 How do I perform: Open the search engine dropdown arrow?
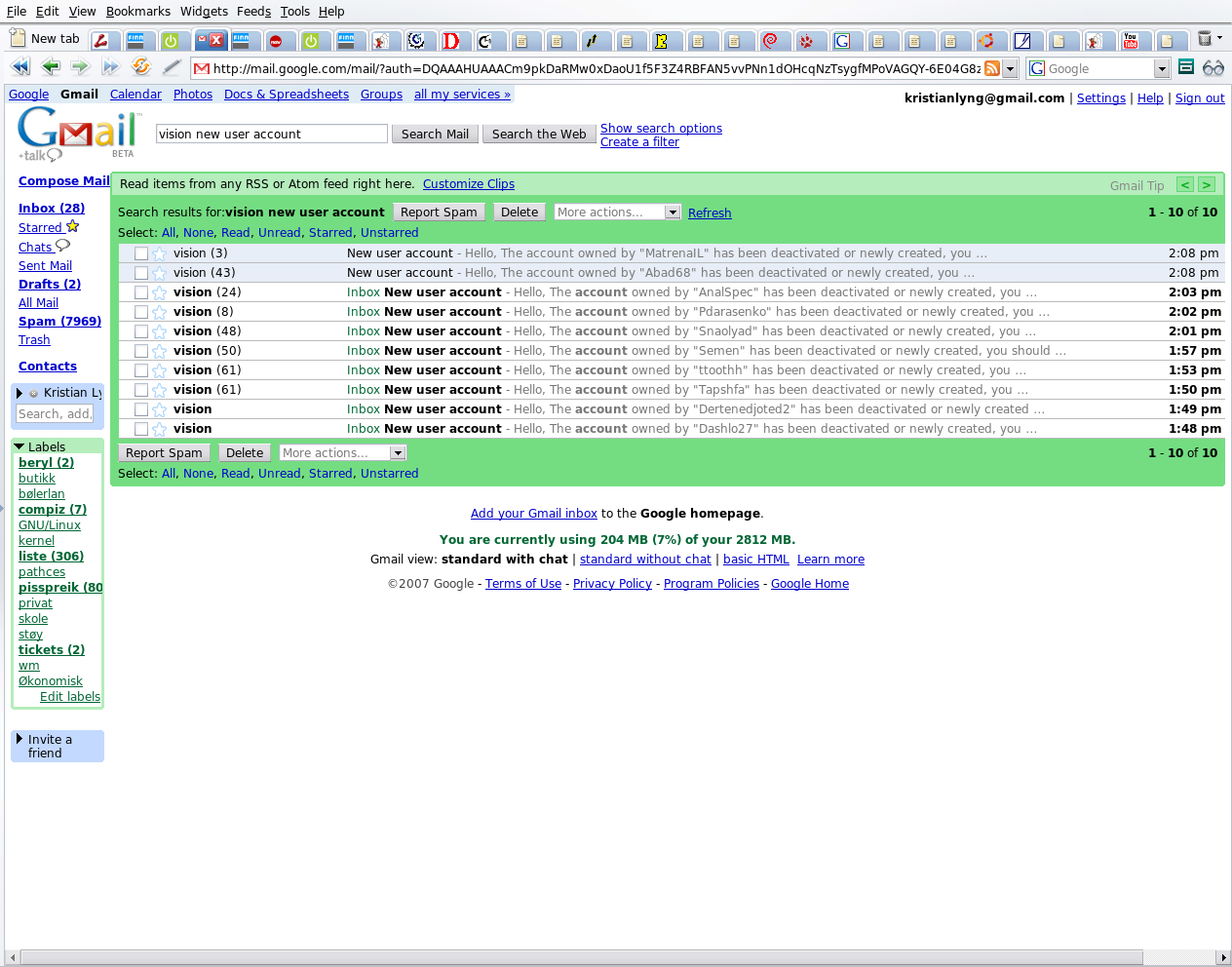(x=1162, y=68)
